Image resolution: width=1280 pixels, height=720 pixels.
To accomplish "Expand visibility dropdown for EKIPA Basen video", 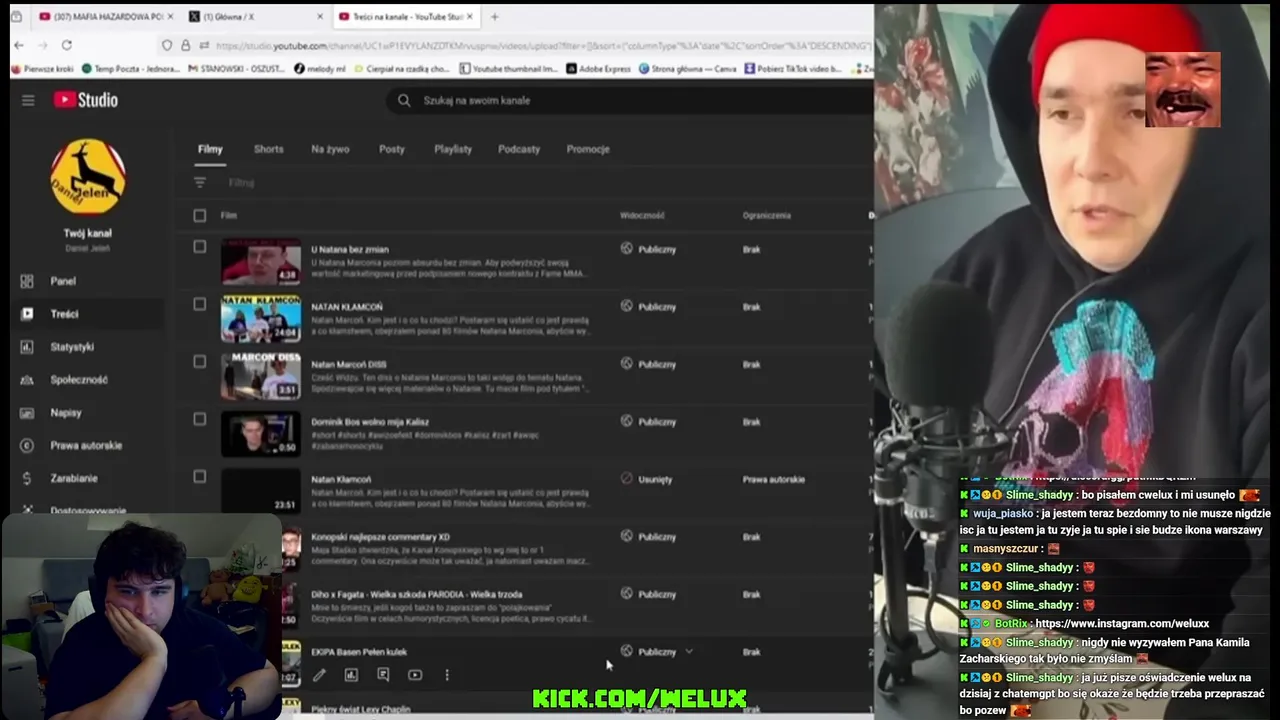I will pyautogui.click(x=689, y=652).
